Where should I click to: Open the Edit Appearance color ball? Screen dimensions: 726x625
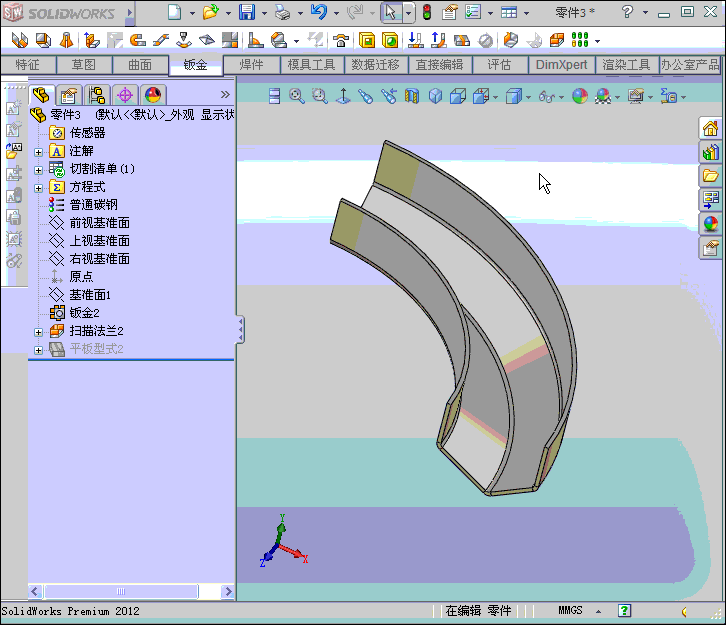(x=580, y=96)
